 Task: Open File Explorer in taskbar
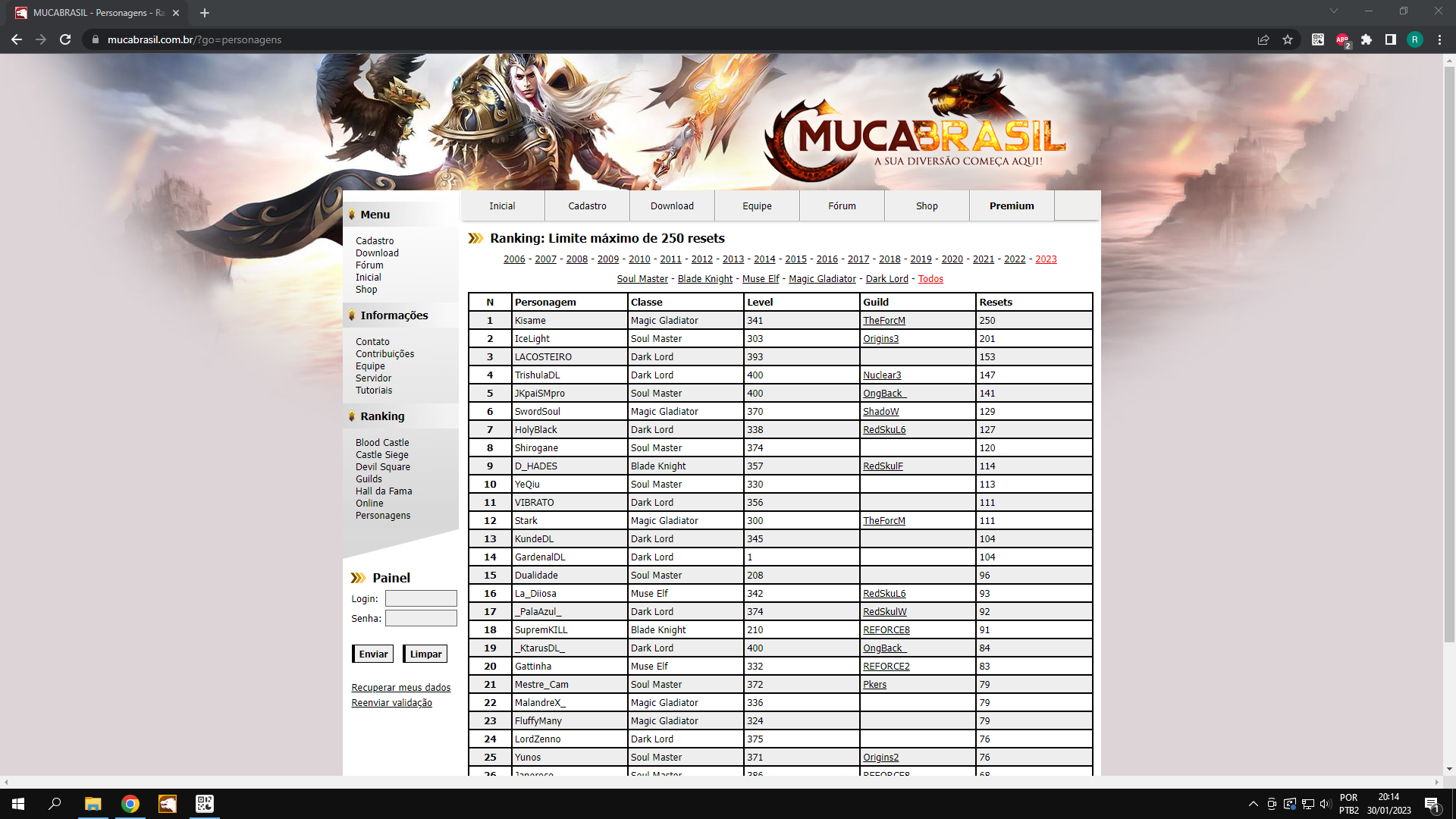93,804
